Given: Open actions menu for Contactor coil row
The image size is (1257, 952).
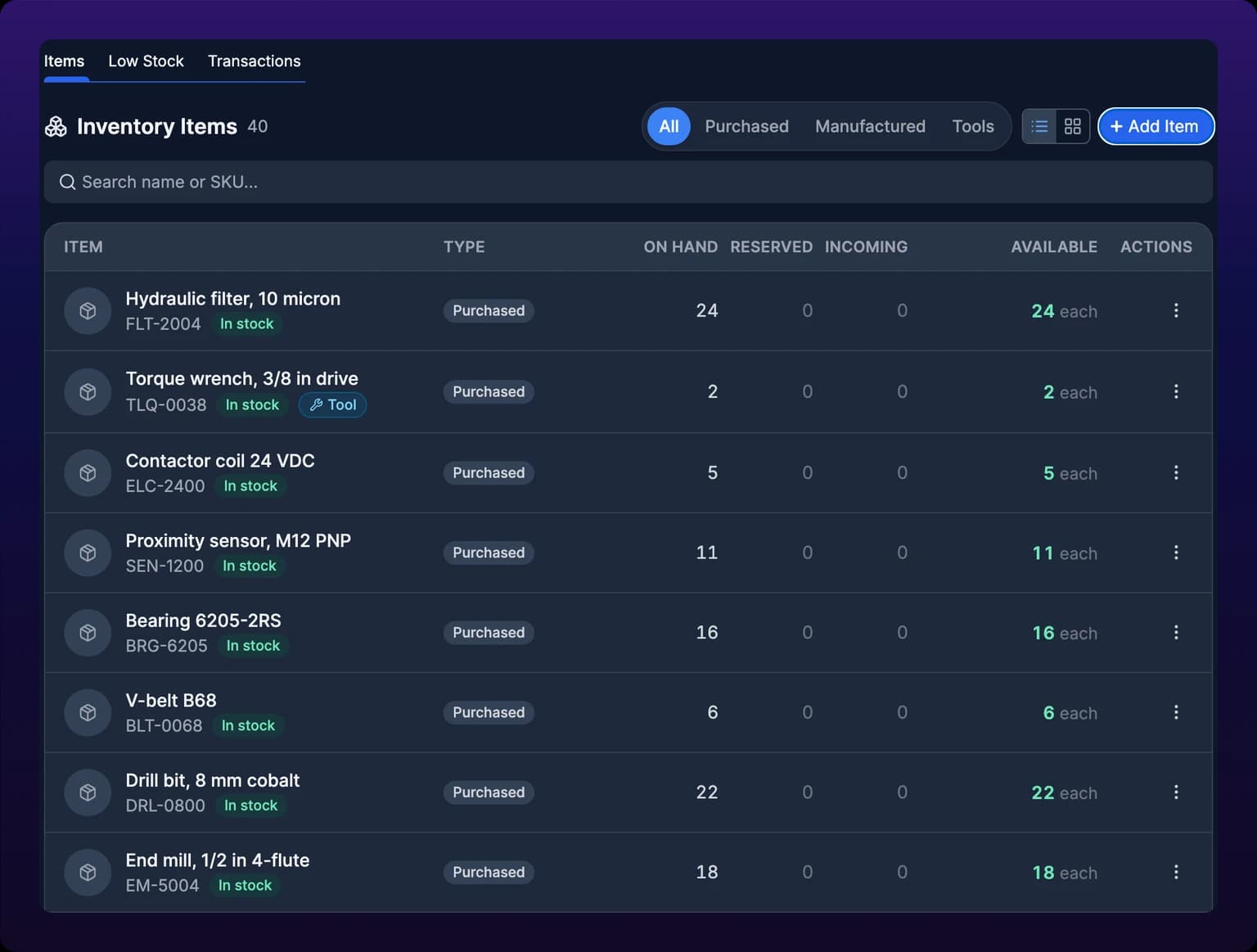Looking at the screenshot, I should pos(1176,472).
